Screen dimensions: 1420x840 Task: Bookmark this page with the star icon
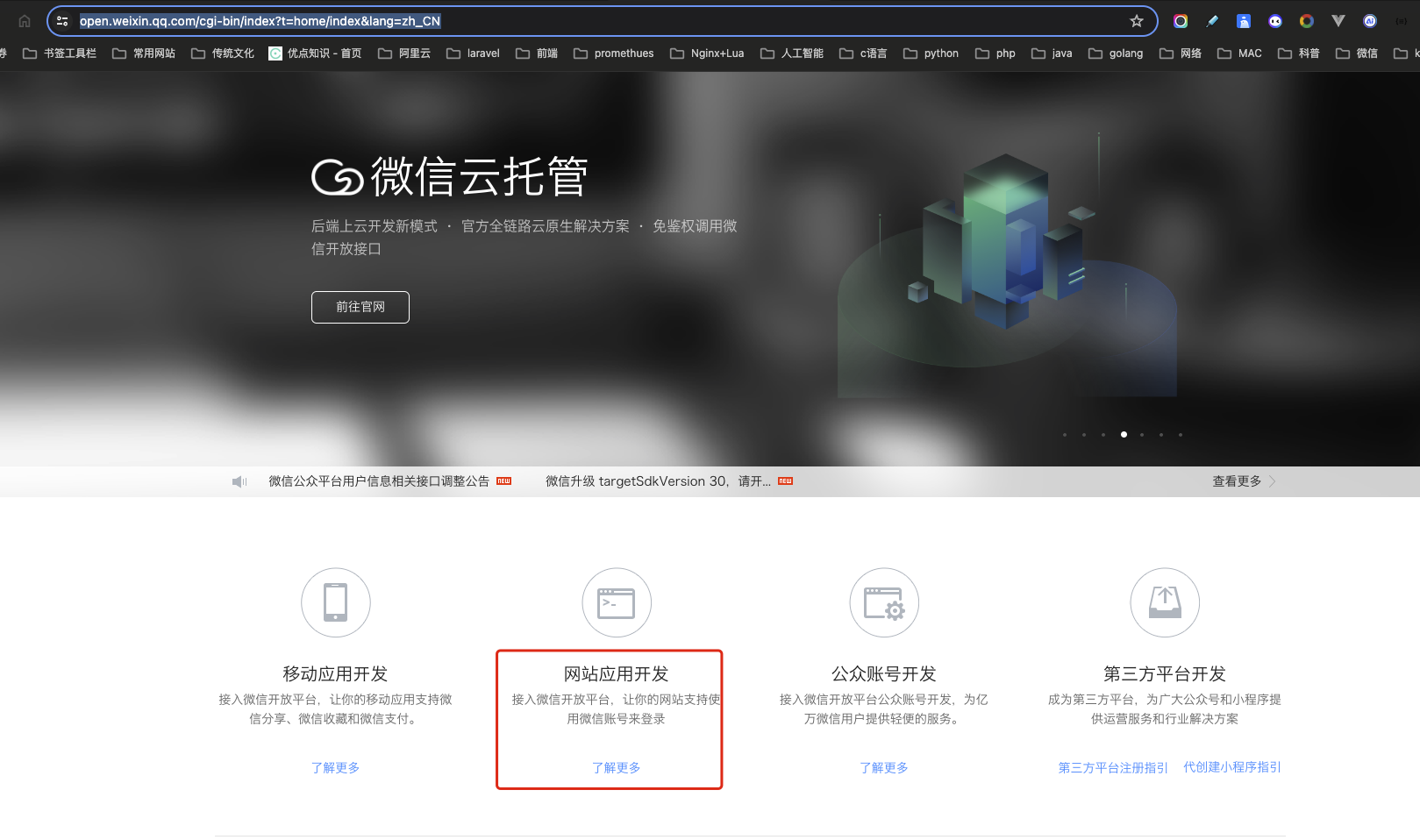tap(1137, 21)
